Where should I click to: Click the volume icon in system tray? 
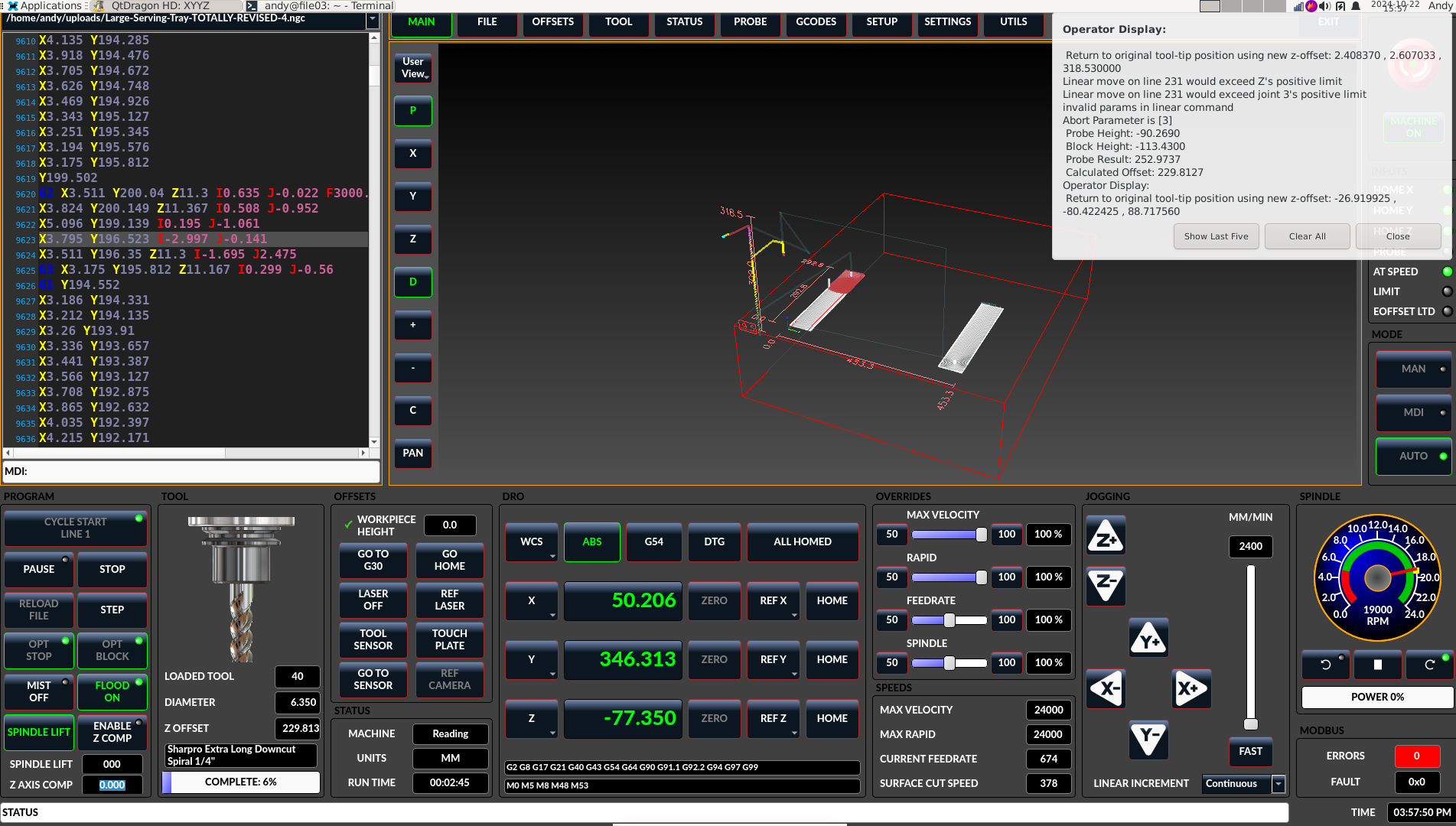[x=1324, y=6]
